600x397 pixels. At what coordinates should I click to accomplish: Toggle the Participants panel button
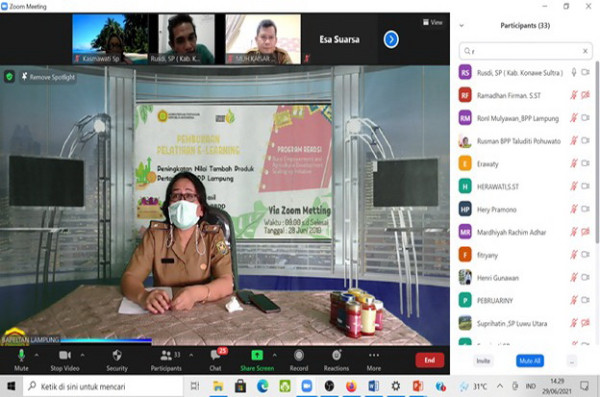pos(166,360)
